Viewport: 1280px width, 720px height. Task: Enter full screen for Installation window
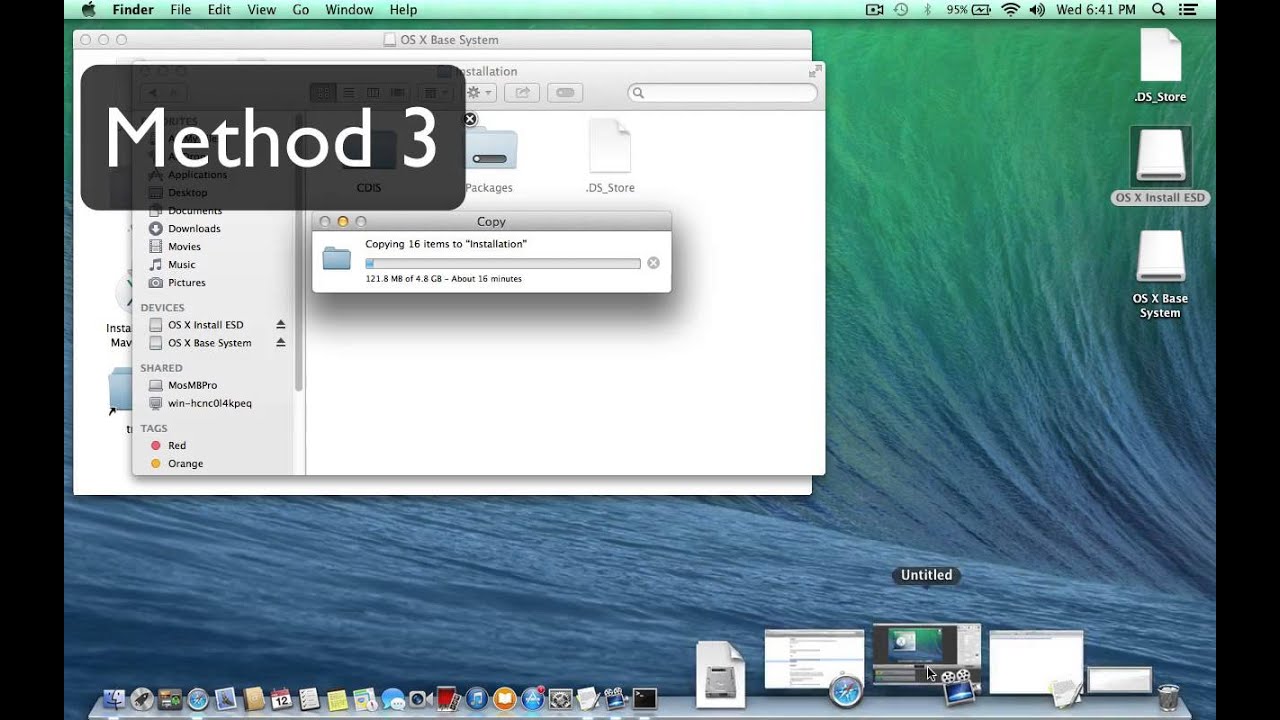[x=814, y=72]
